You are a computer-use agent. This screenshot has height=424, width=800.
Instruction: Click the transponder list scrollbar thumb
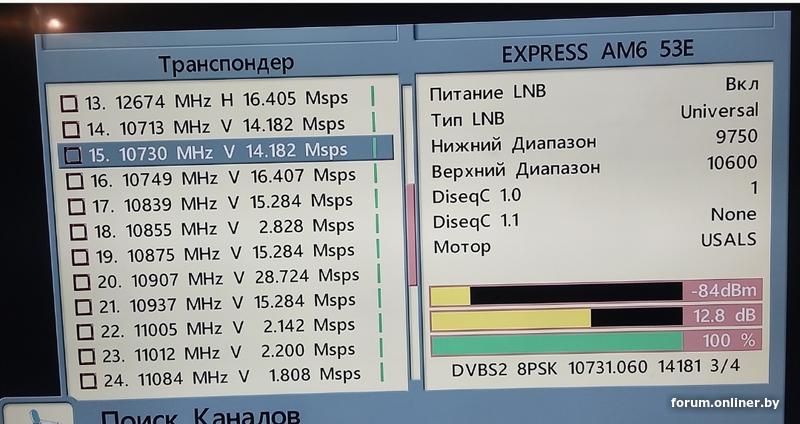(x=411, y=235)
